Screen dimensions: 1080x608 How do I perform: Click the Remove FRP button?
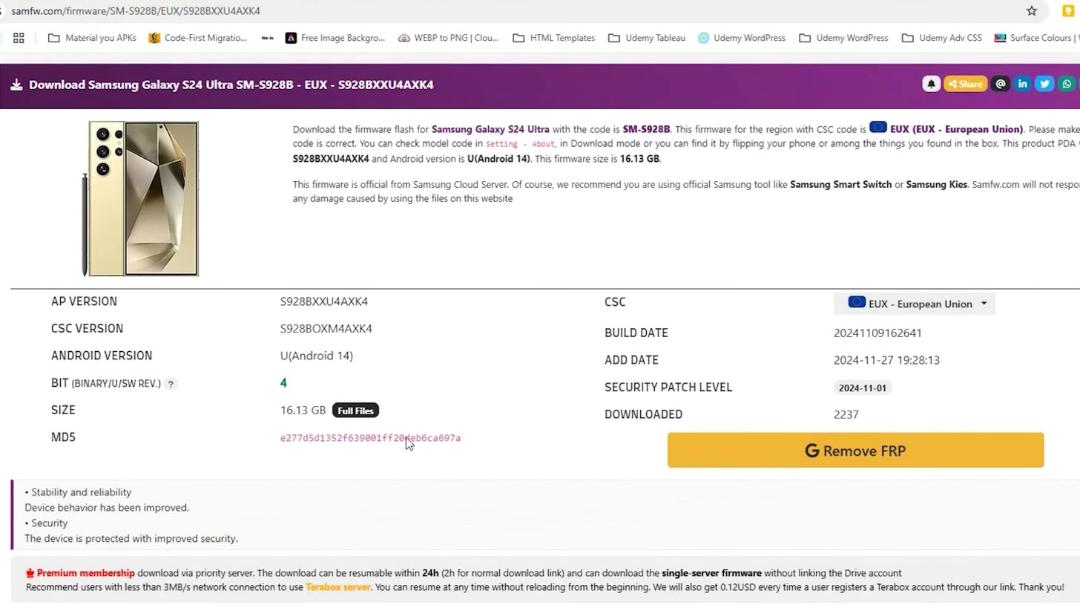tap(855, 450)
